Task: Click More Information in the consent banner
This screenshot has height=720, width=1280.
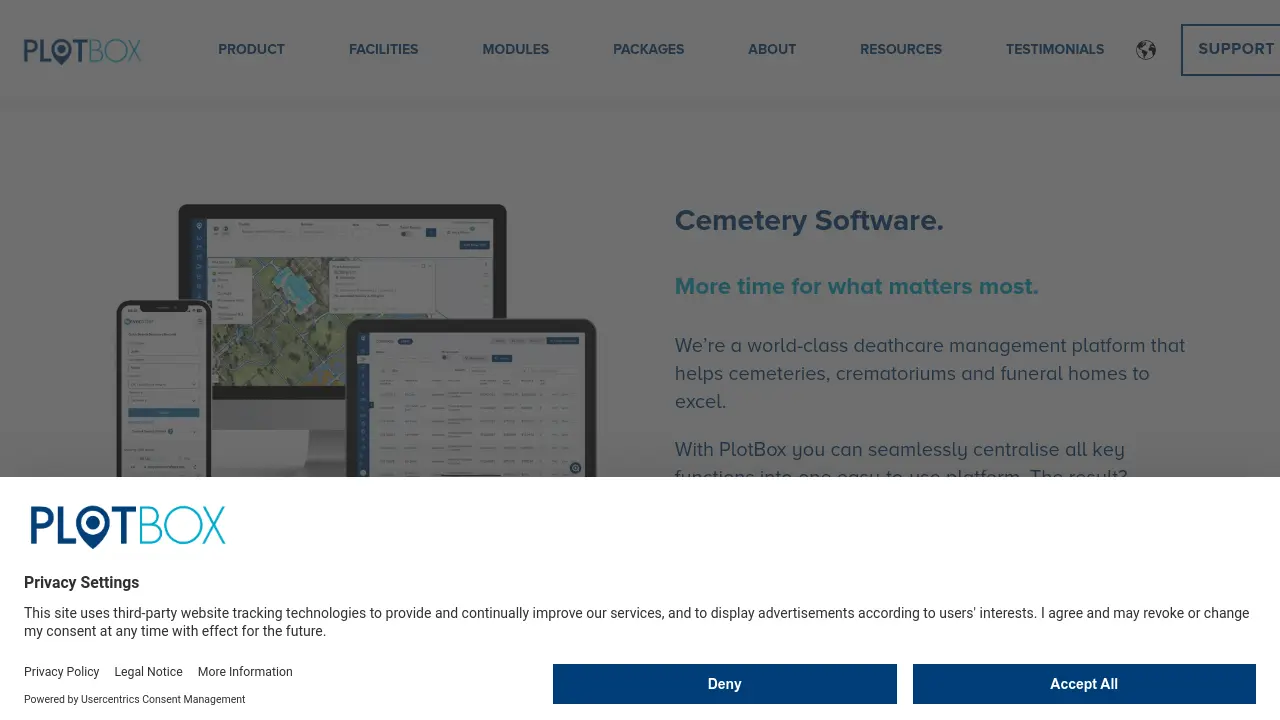Action: [245, 671]
